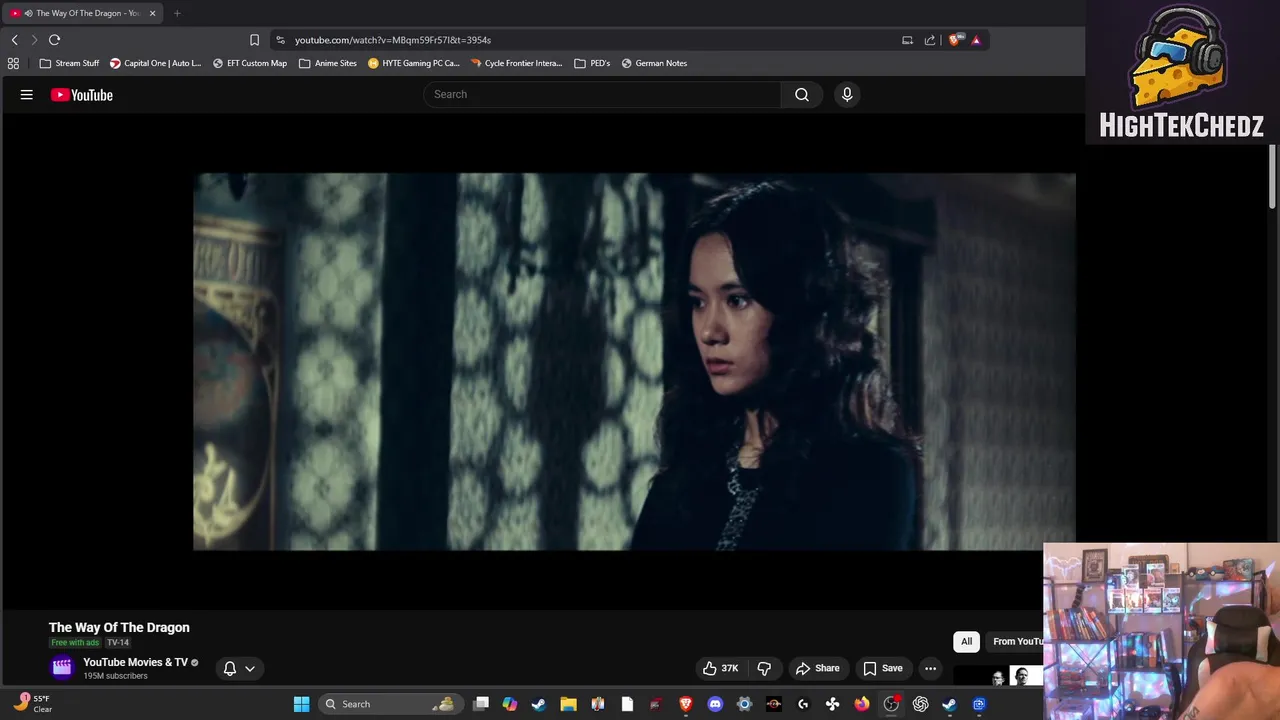
Task: Open the Capital One | Auto bookmark
Action: (x=155, y=63)
